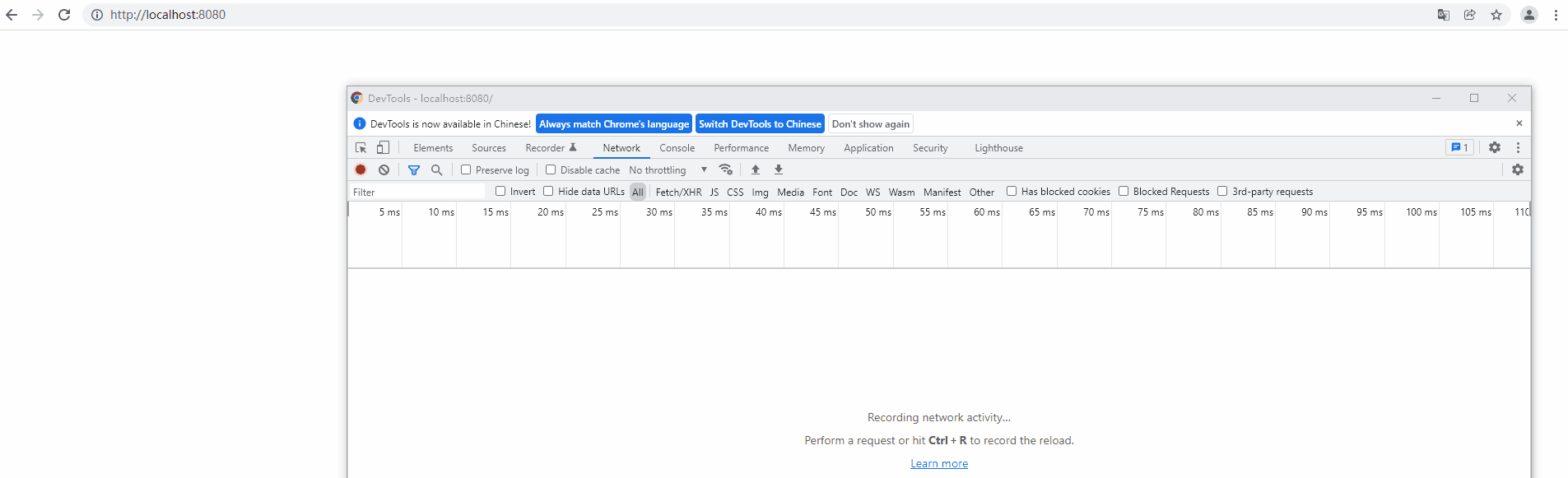Stop recording network log (red dot)

tap(361, 169)
